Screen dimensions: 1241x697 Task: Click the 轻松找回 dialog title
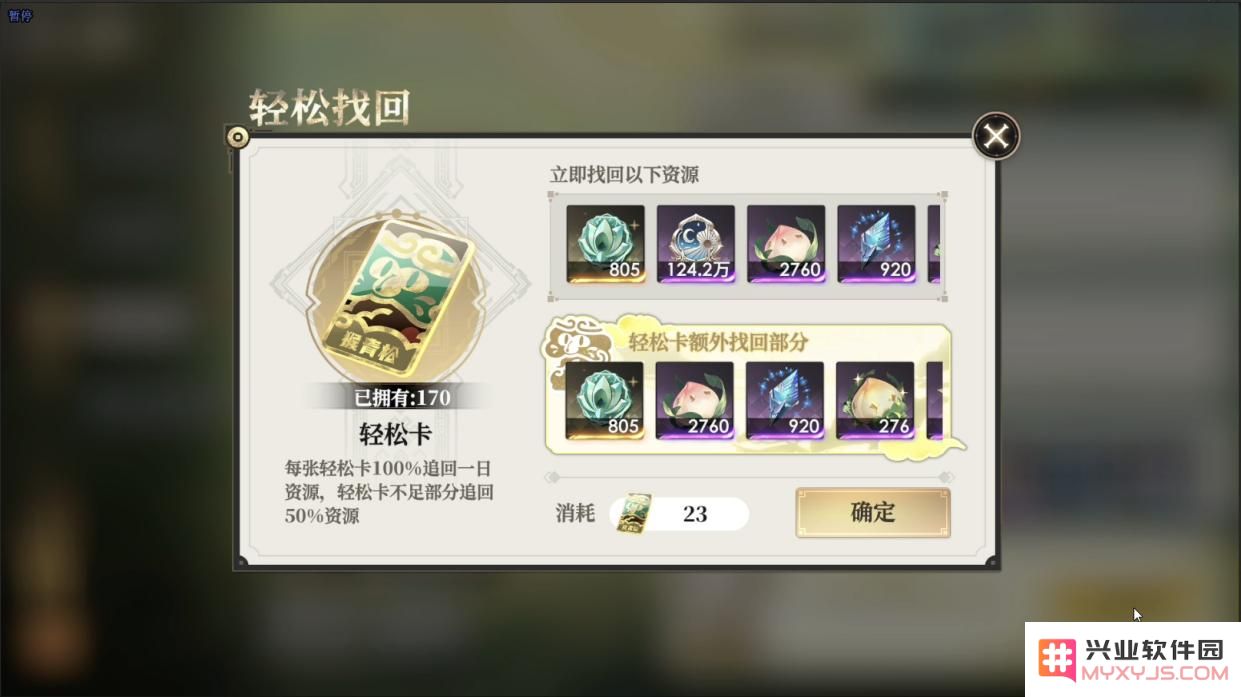tap(330, 108)
